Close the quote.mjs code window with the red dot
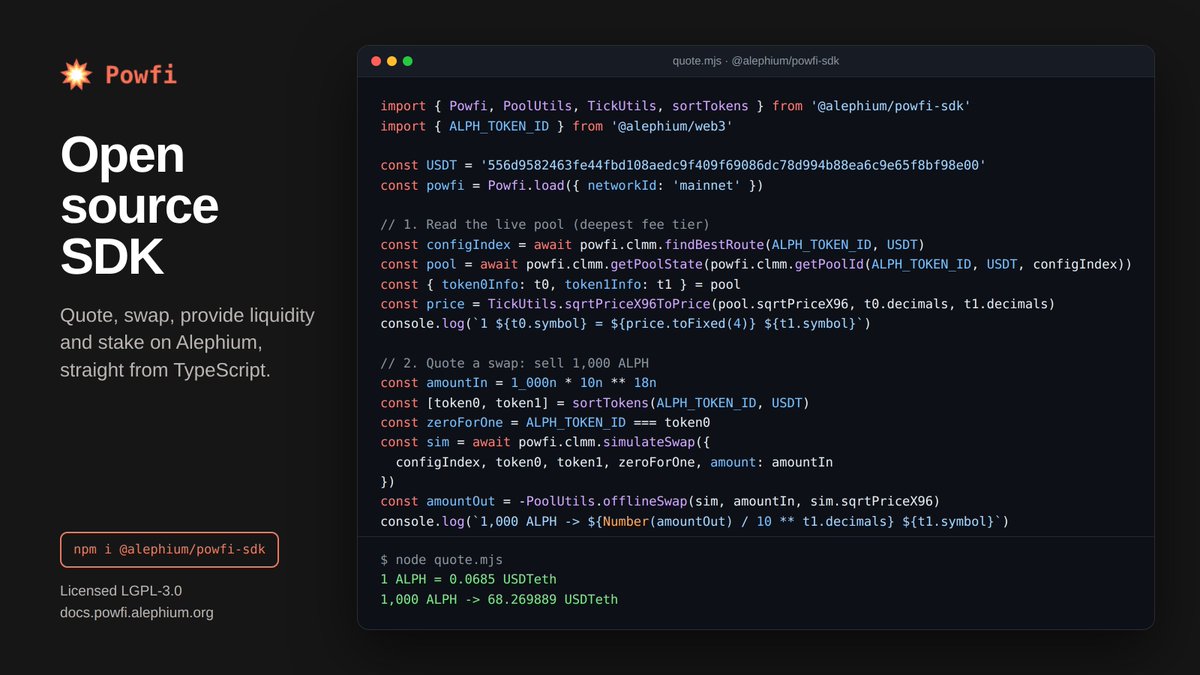This screenshot has height=675, width=1200. [376, 61]
